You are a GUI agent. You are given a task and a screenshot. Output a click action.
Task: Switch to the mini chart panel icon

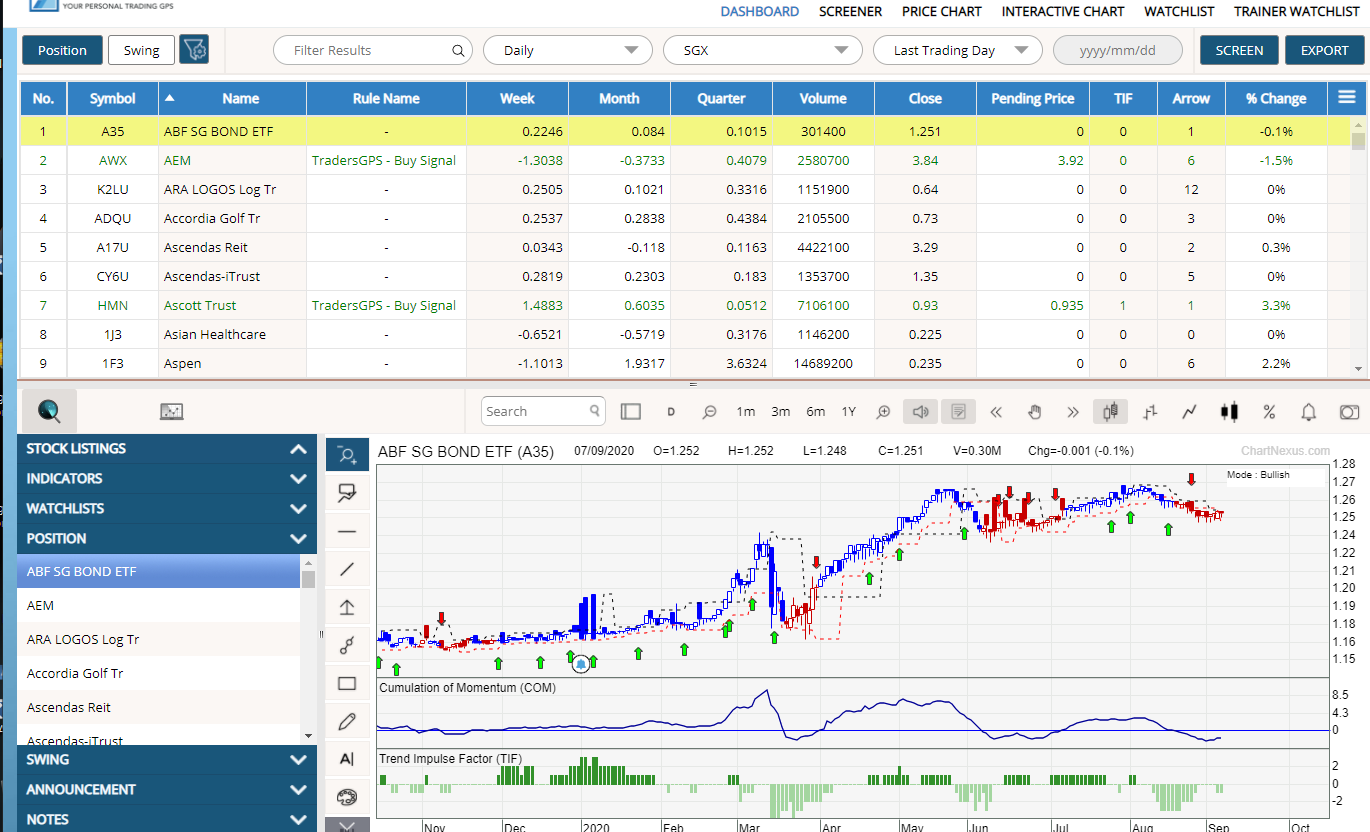click(172, 411)
